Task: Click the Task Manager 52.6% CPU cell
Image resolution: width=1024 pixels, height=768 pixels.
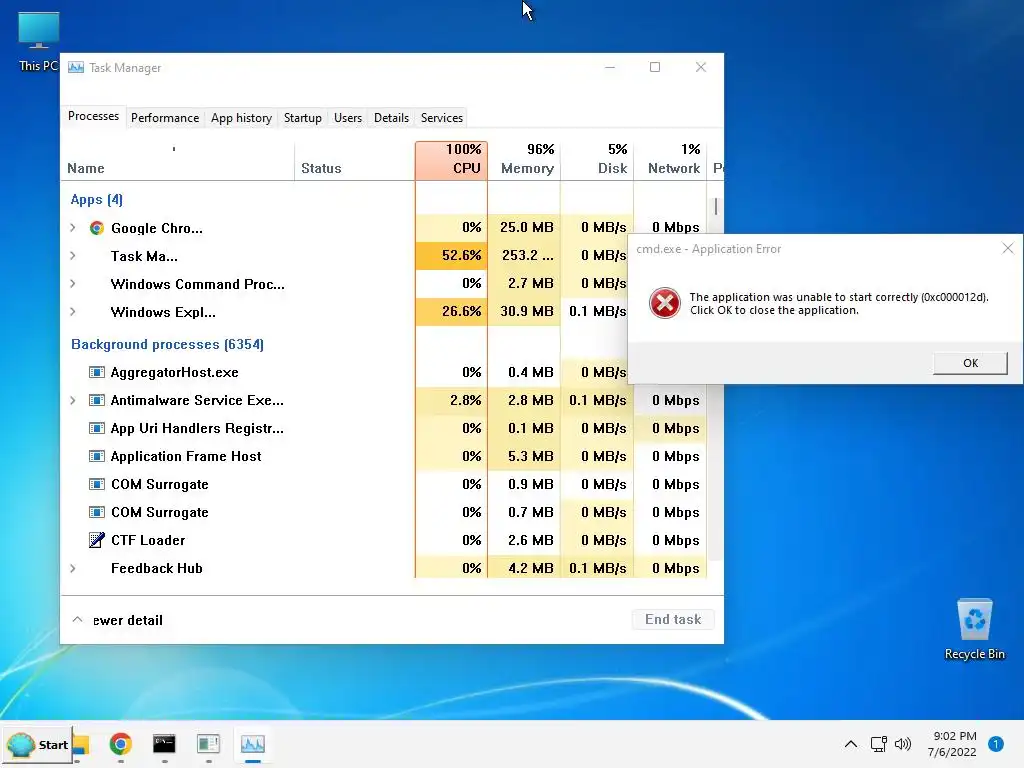Action: [451, 256]
